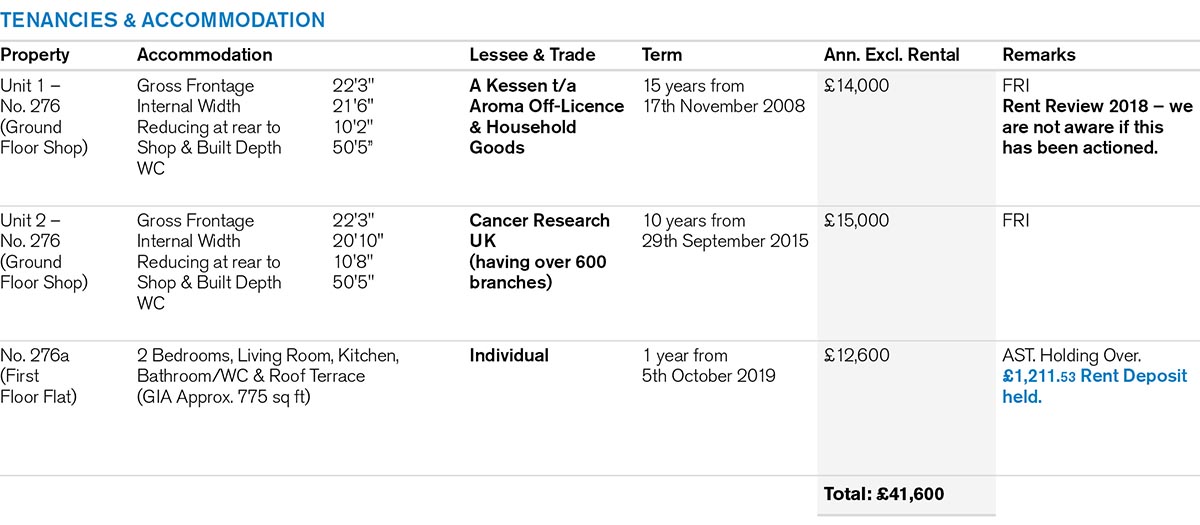Click the Accommodation column header

[x=204, y=55]
